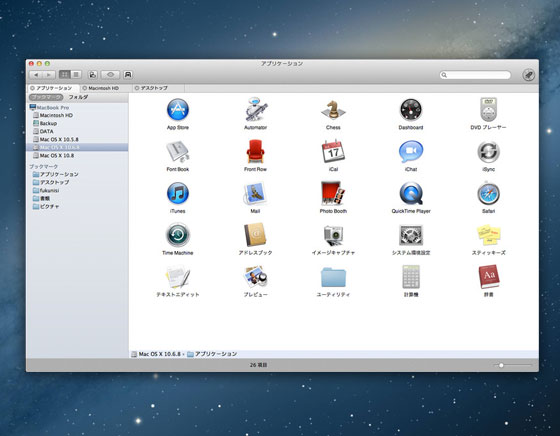Image resolution: width=560 pixels, height=436 pixels.
Task: Select QuickTime Player
Action: [x=411, y=193]
